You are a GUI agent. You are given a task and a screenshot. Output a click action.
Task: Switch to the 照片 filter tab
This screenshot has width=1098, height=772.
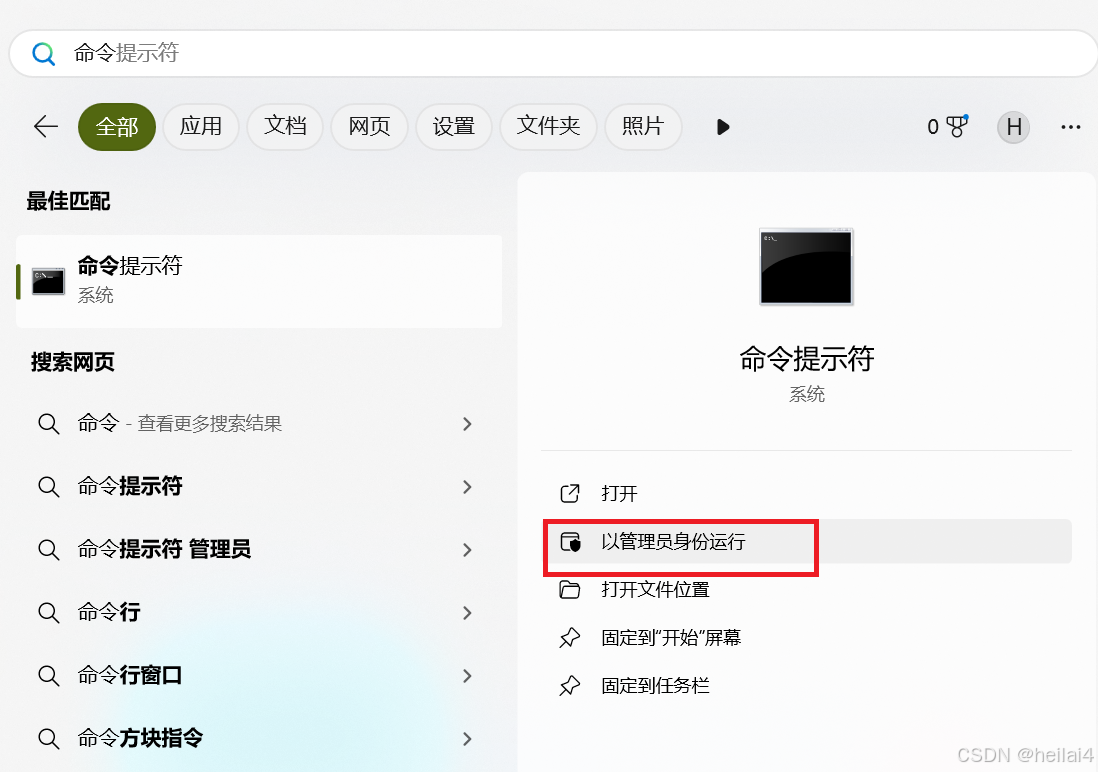[x=643, y=127]
